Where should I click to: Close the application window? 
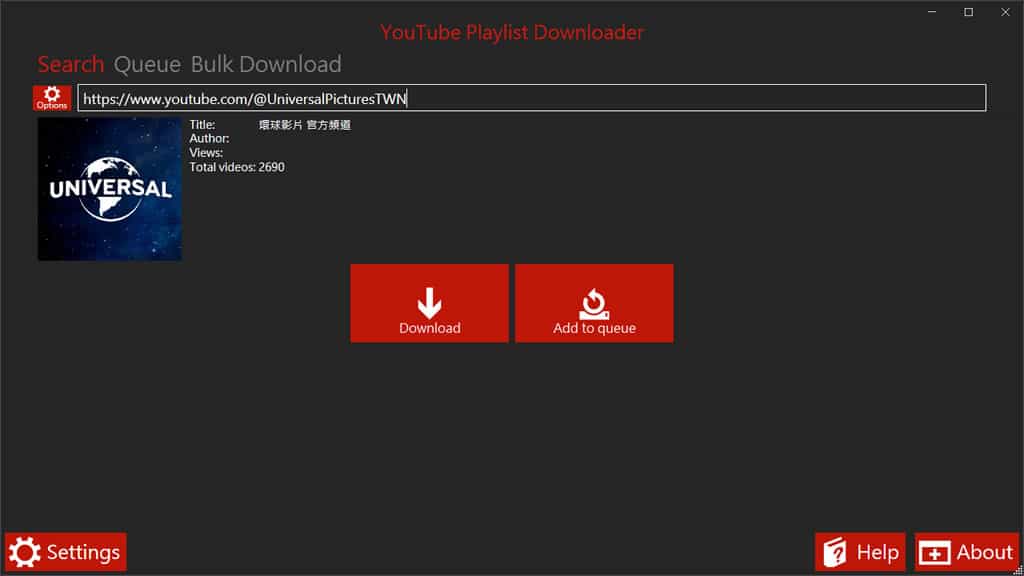click(x=1005, y=12)
